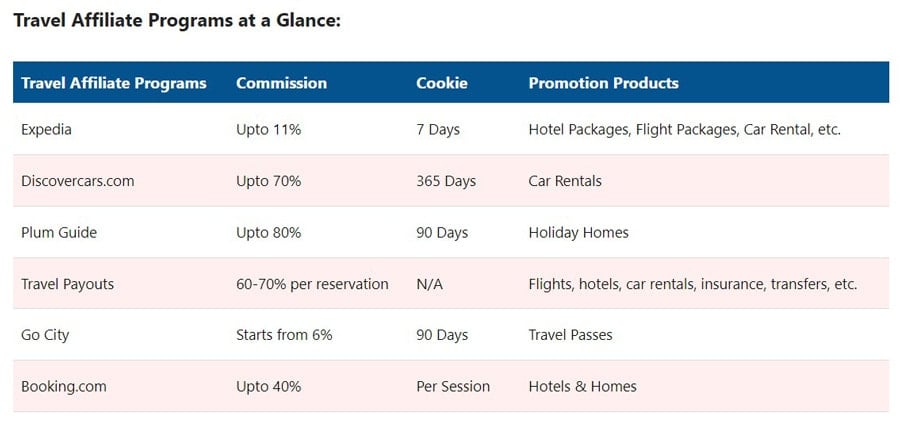
Task: Click the Travel Affiliate Programs column header
Action: [x=114, y=83]
